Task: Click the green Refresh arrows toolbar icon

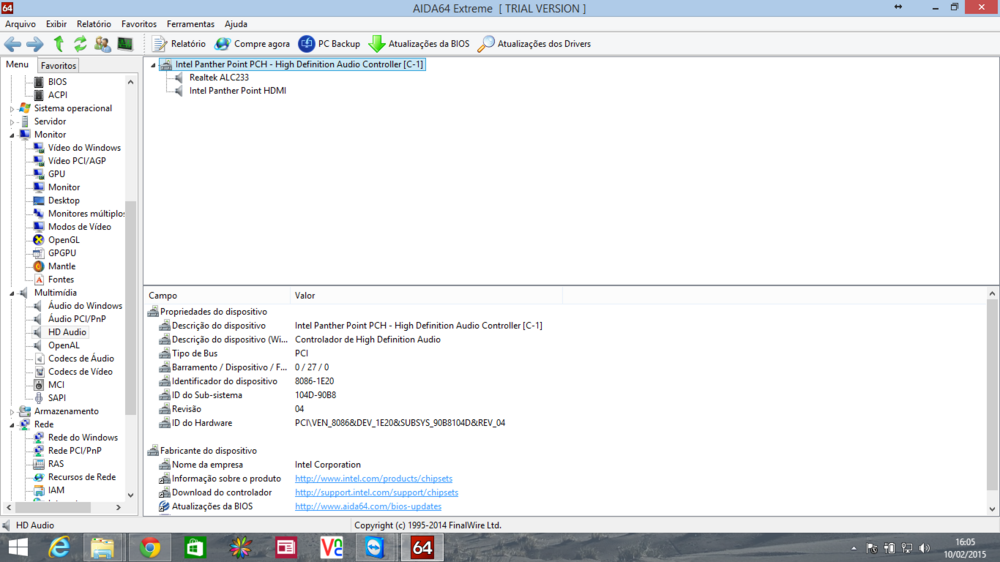Action: tap(80, 44)
